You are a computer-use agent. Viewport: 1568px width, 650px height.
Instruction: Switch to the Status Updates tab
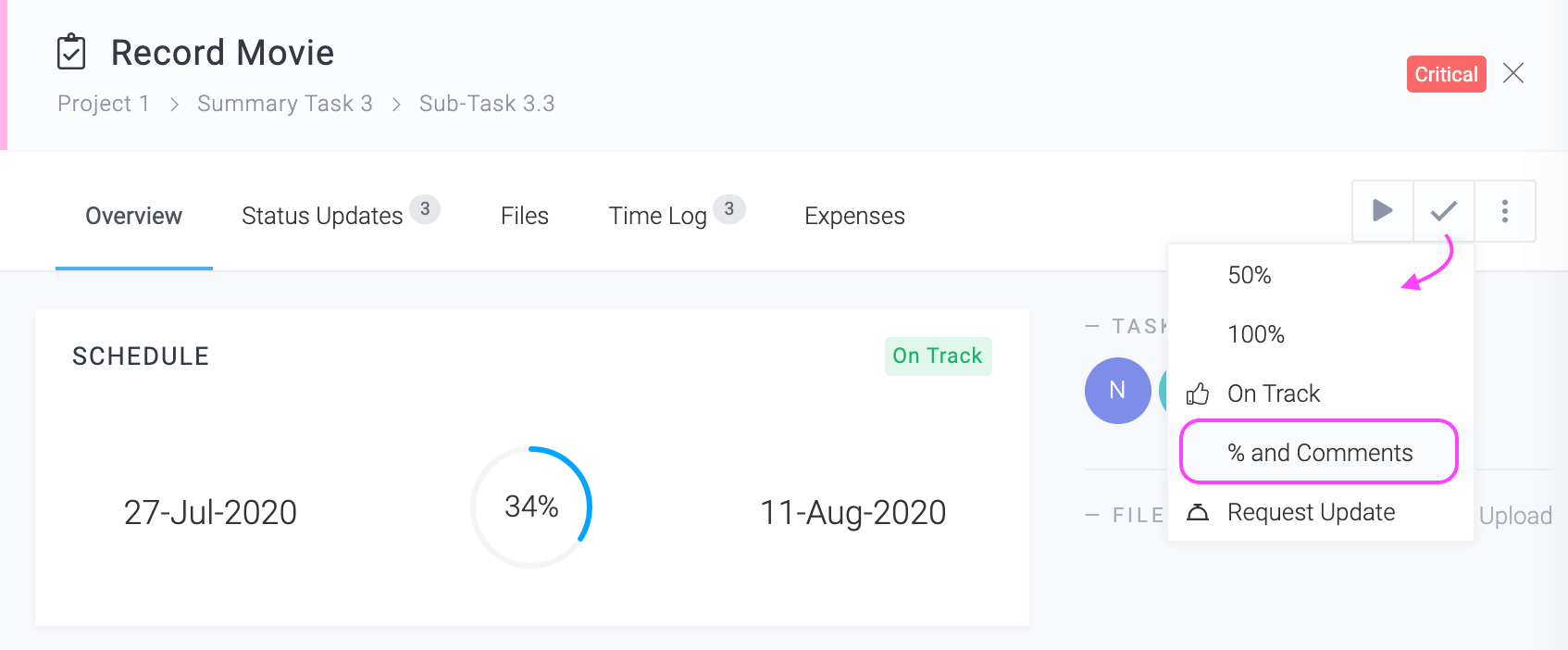322,216
